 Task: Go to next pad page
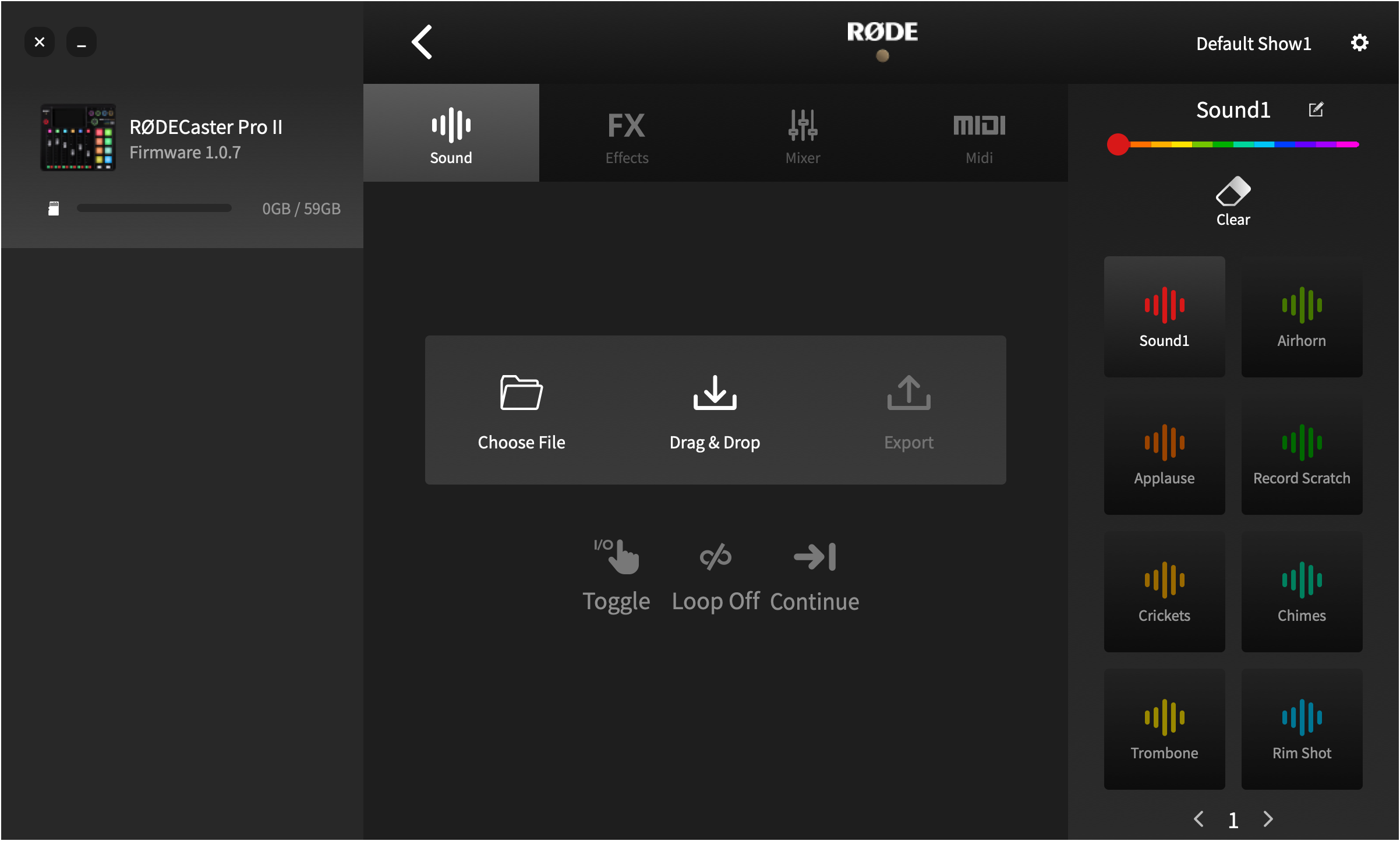pos(1268,819)
